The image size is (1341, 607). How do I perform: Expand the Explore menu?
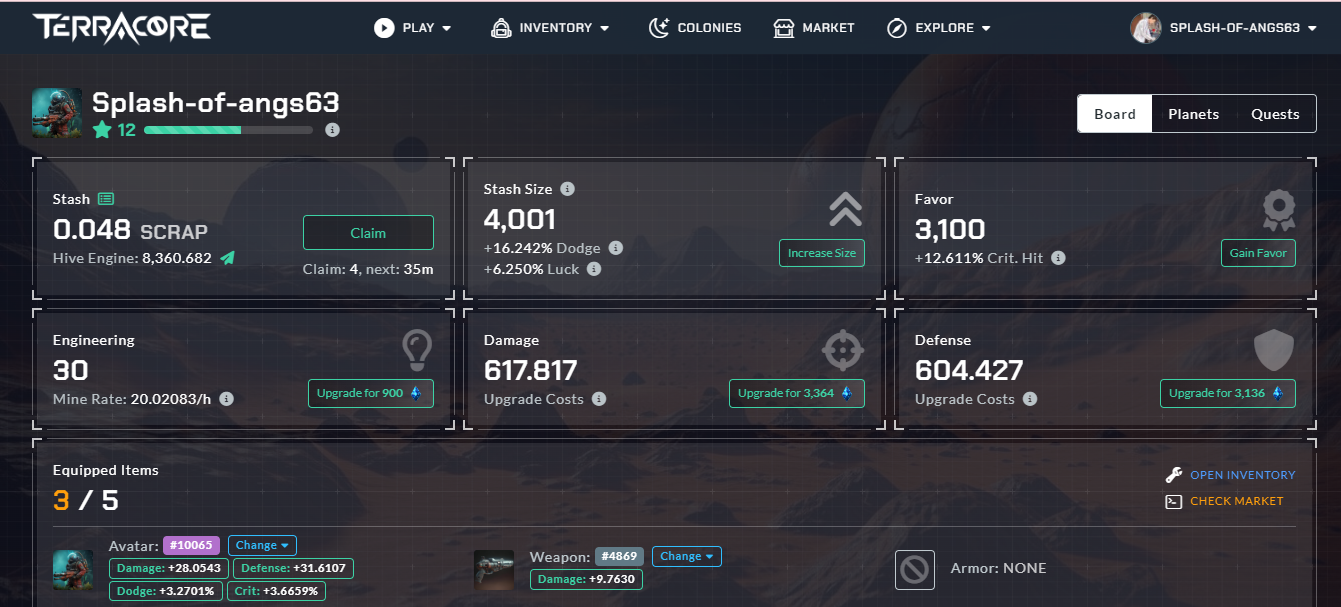click(x=939, y=28)
